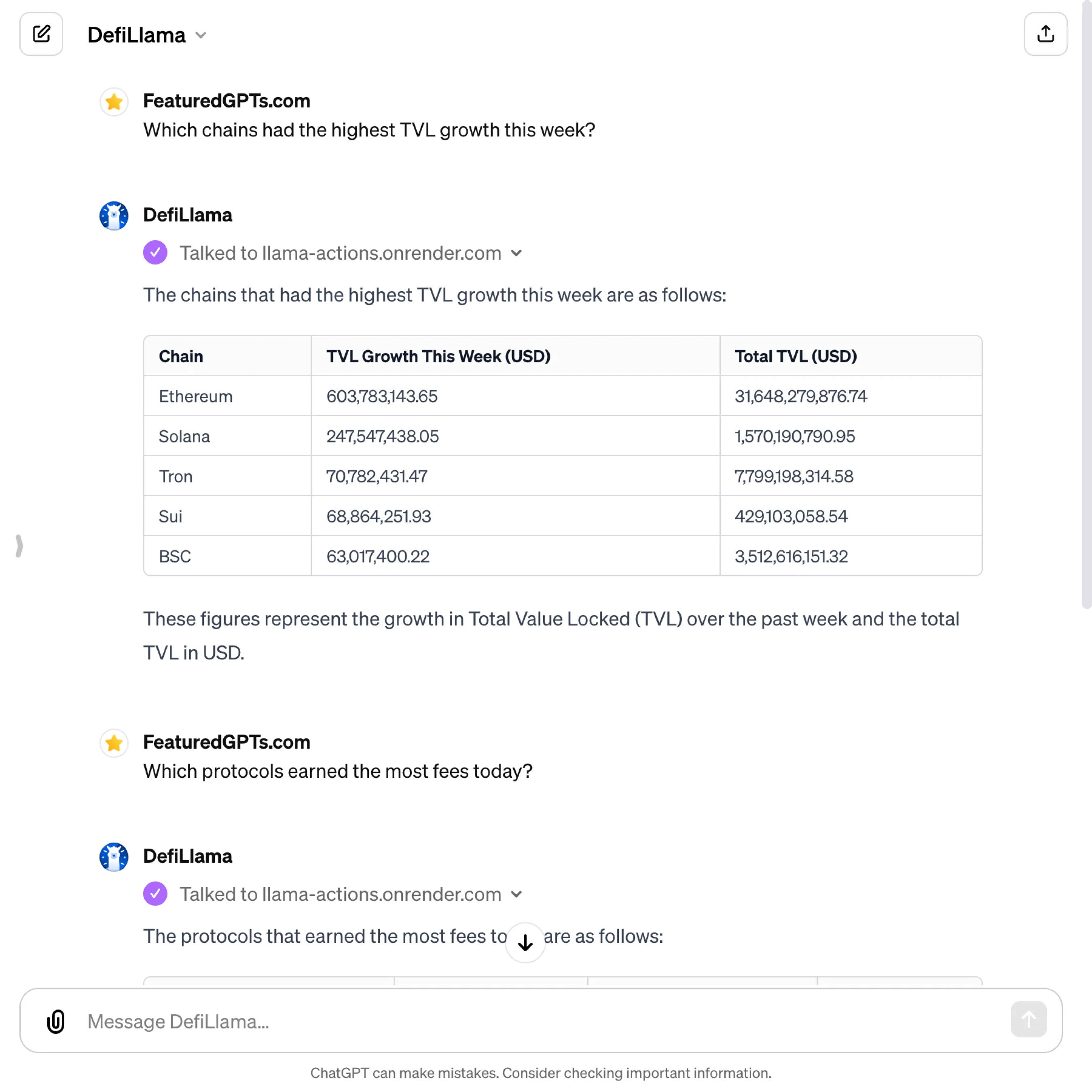The width and height of the screenshot is (1092, 1092).
Task: Click the total TVL '3,512,616,151.32'
Action: 791,557
